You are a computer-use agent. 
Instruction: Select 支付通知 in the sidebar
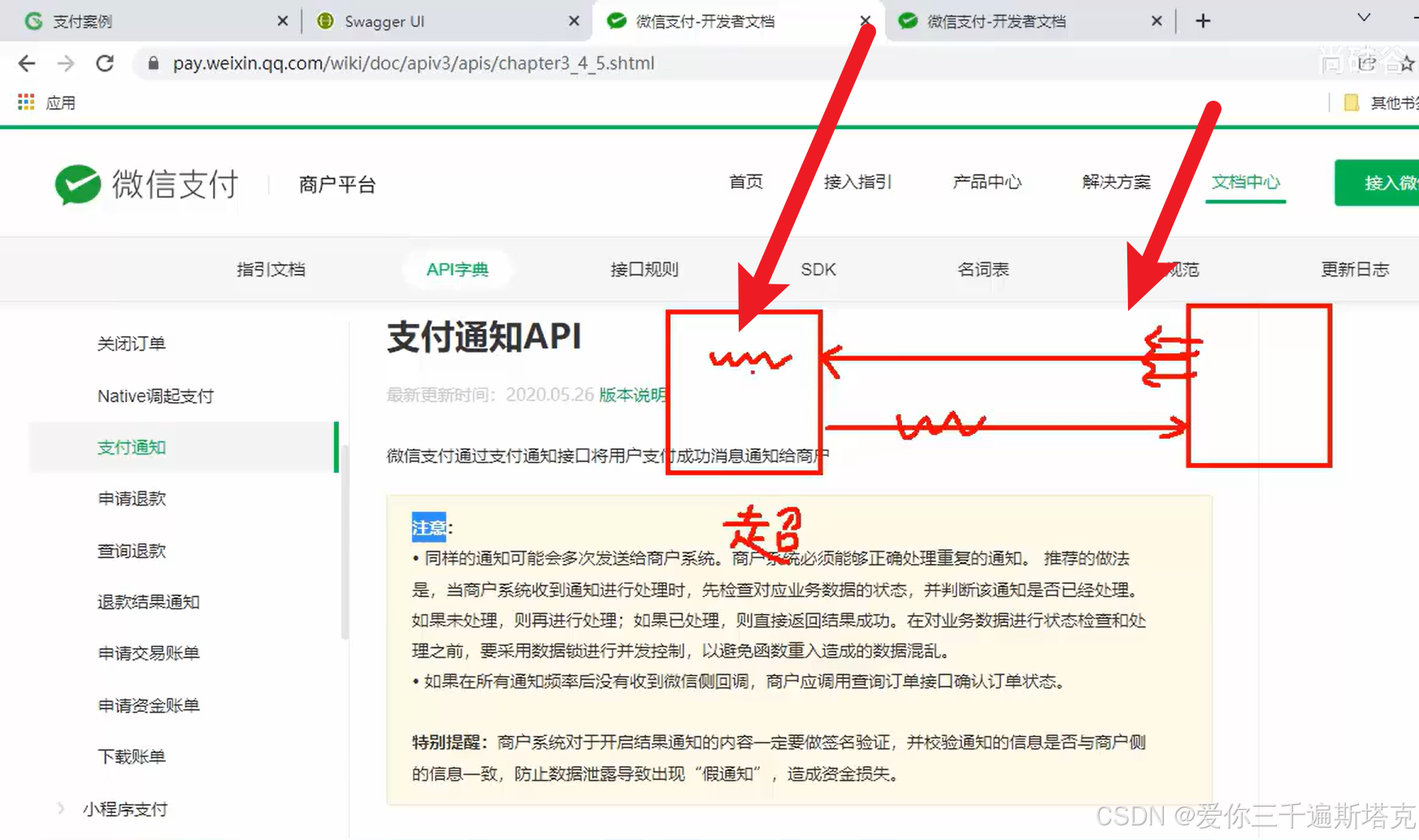coord(183,447)
